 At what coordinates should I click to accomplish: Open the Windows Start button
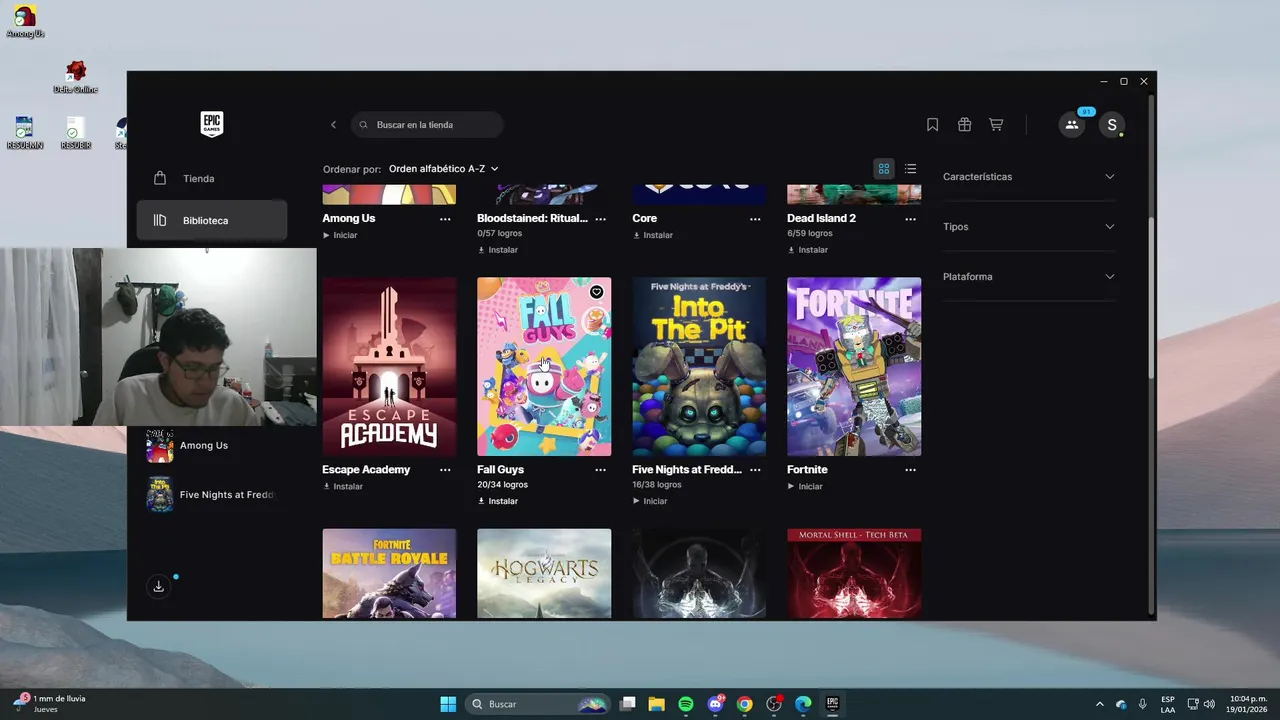448,704
